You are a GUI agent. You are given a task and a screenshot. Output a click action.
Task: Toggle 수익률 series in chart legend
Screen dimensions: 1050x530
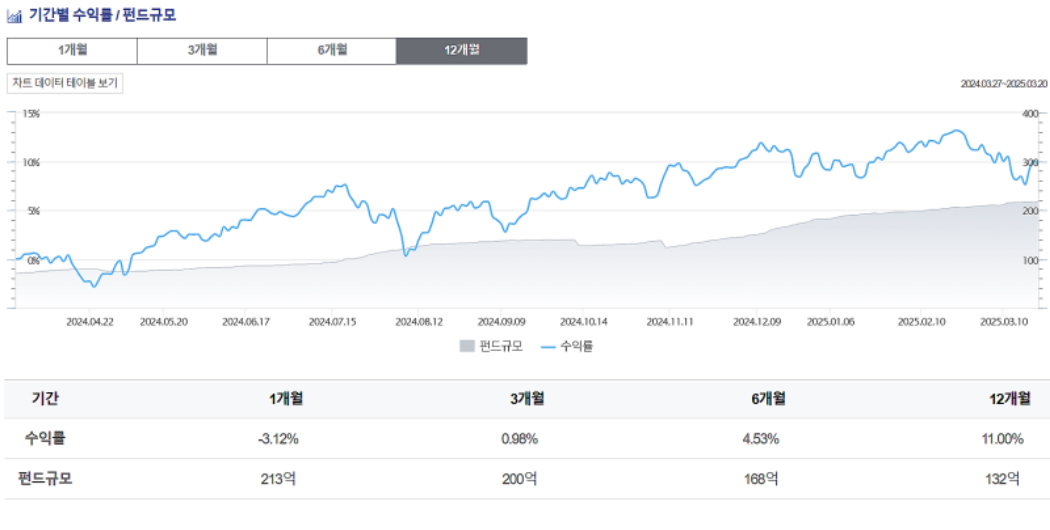pos(567,346)
